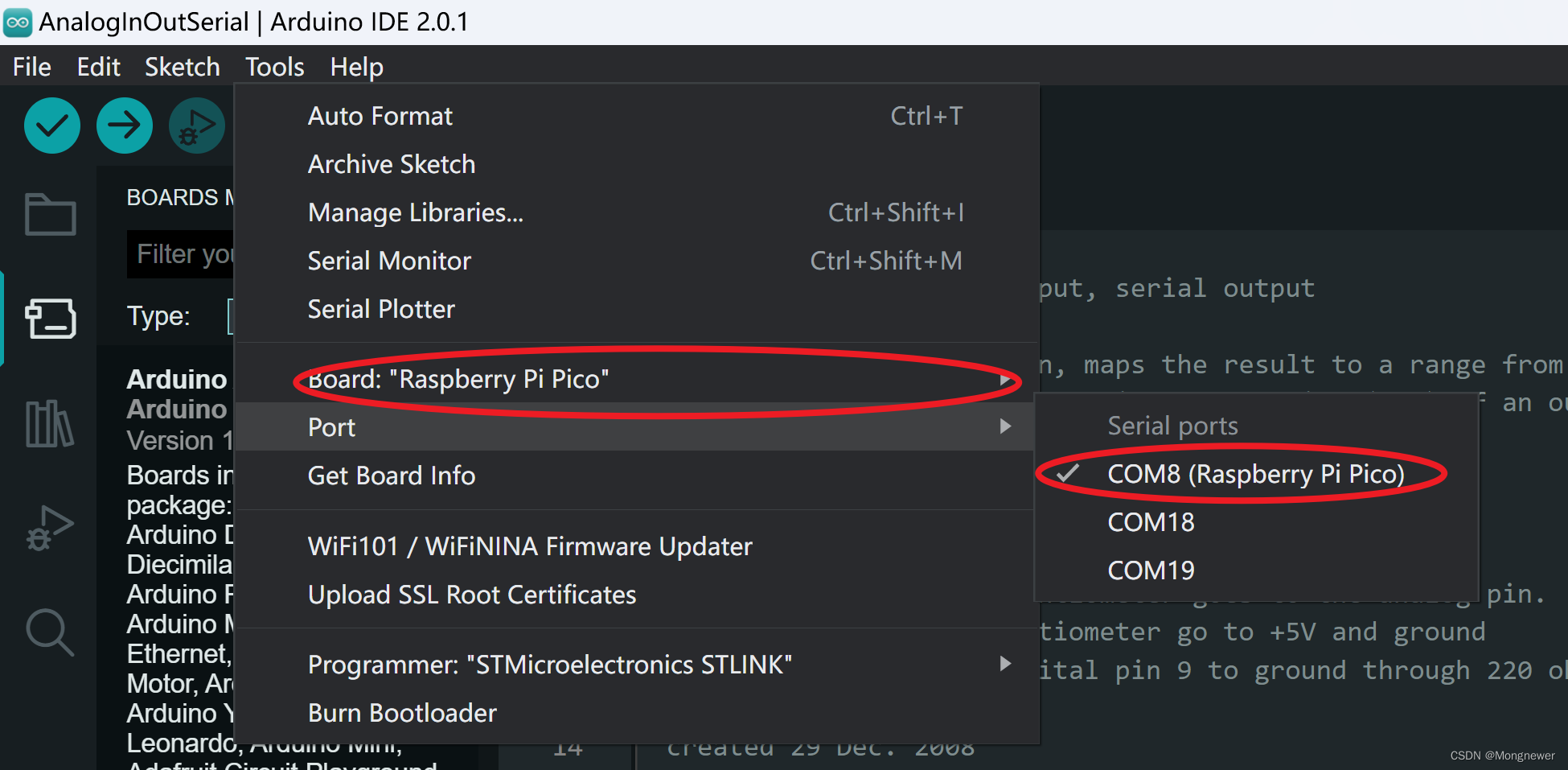1568x770 pixels.
Task: Expand the Programmer STMicroelectronics STLINK submenu
Action: [635, 665]
